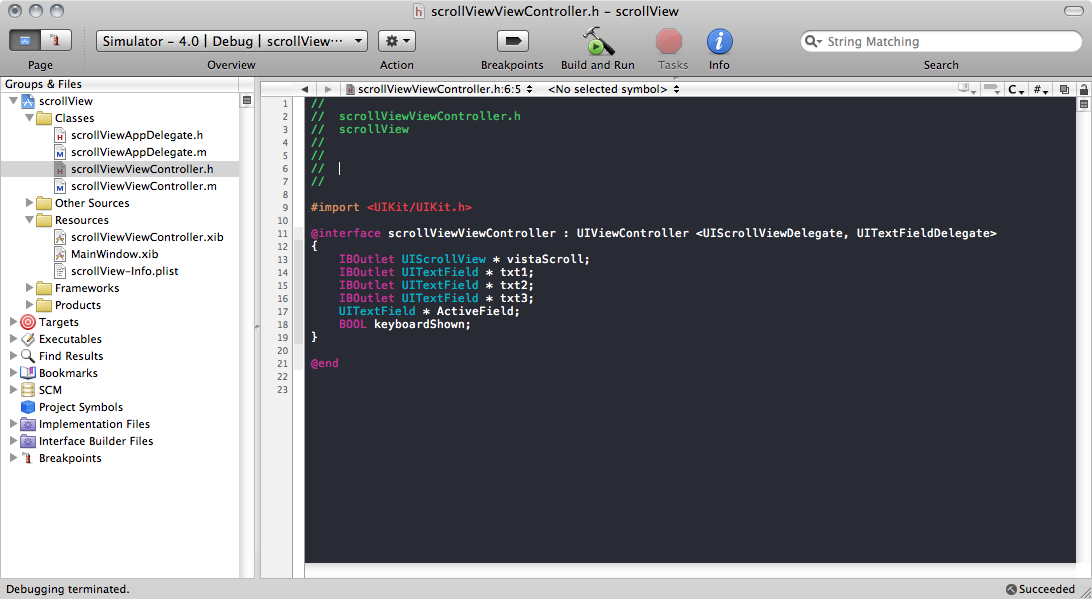Switch to the debug Page view button
The image size is (1092, 599).
point(56,41)
